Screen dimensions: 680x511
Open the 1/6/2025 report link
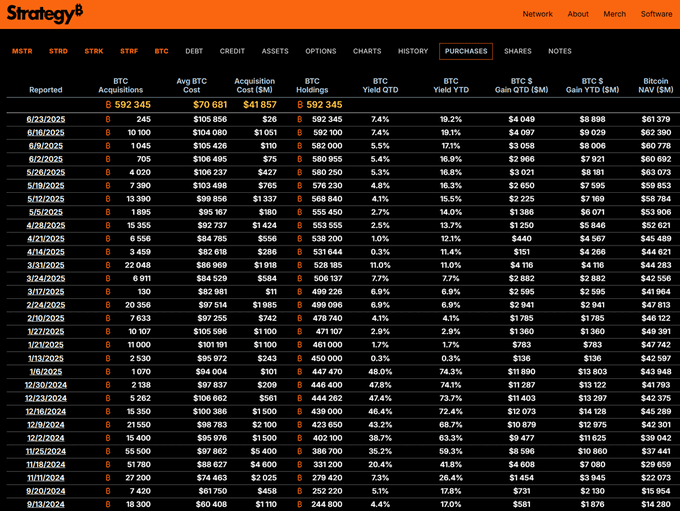[46, 372]
